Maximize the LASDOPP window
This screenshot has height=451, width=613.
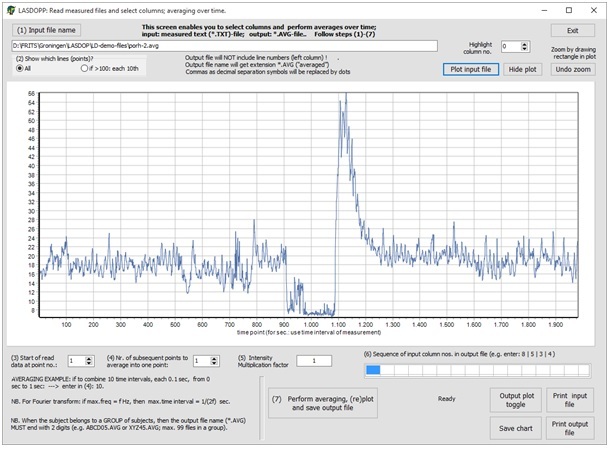click(x=569, y=11)
